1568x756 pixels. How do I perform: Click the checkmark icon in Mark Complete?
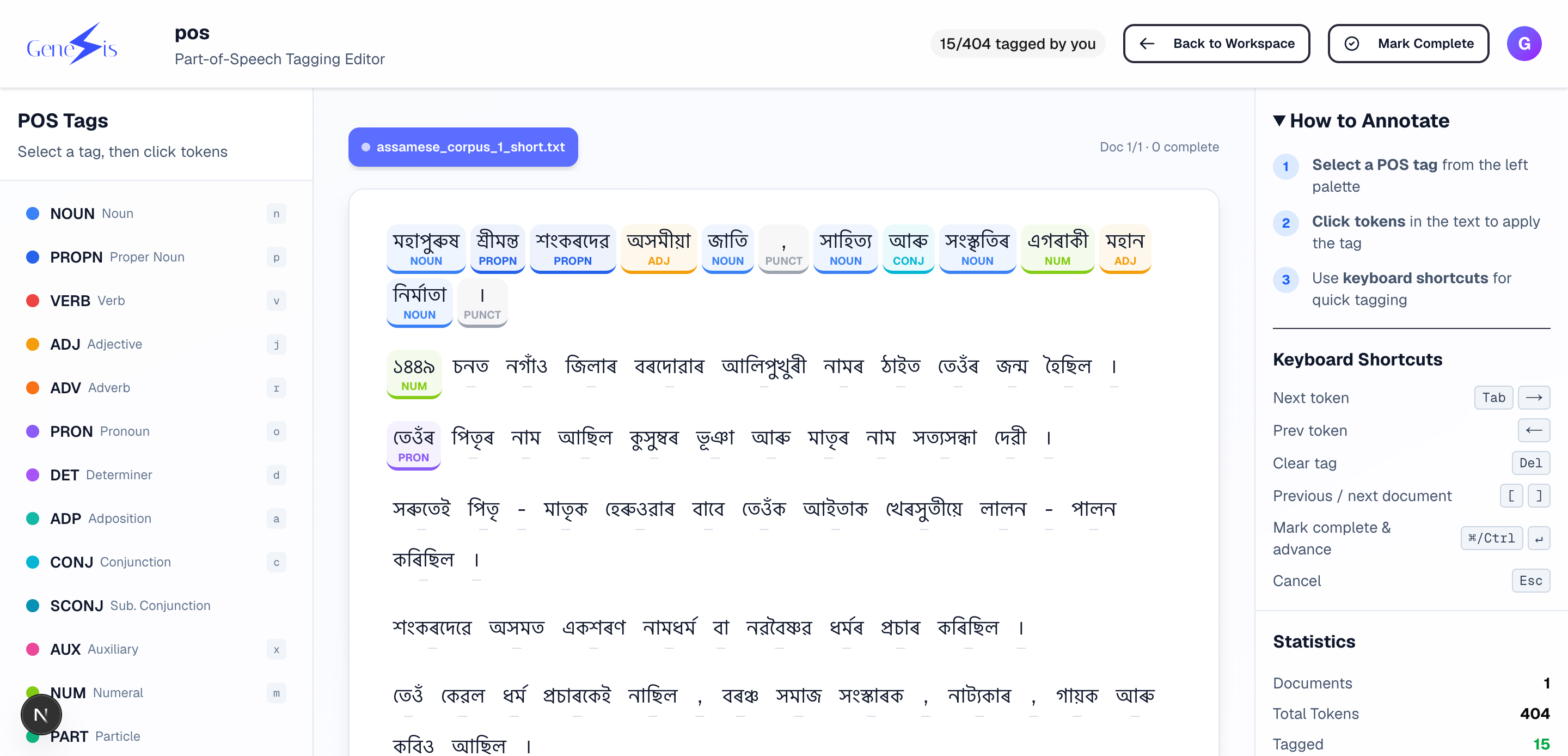pyautogui.click(x=1351, y=44)
